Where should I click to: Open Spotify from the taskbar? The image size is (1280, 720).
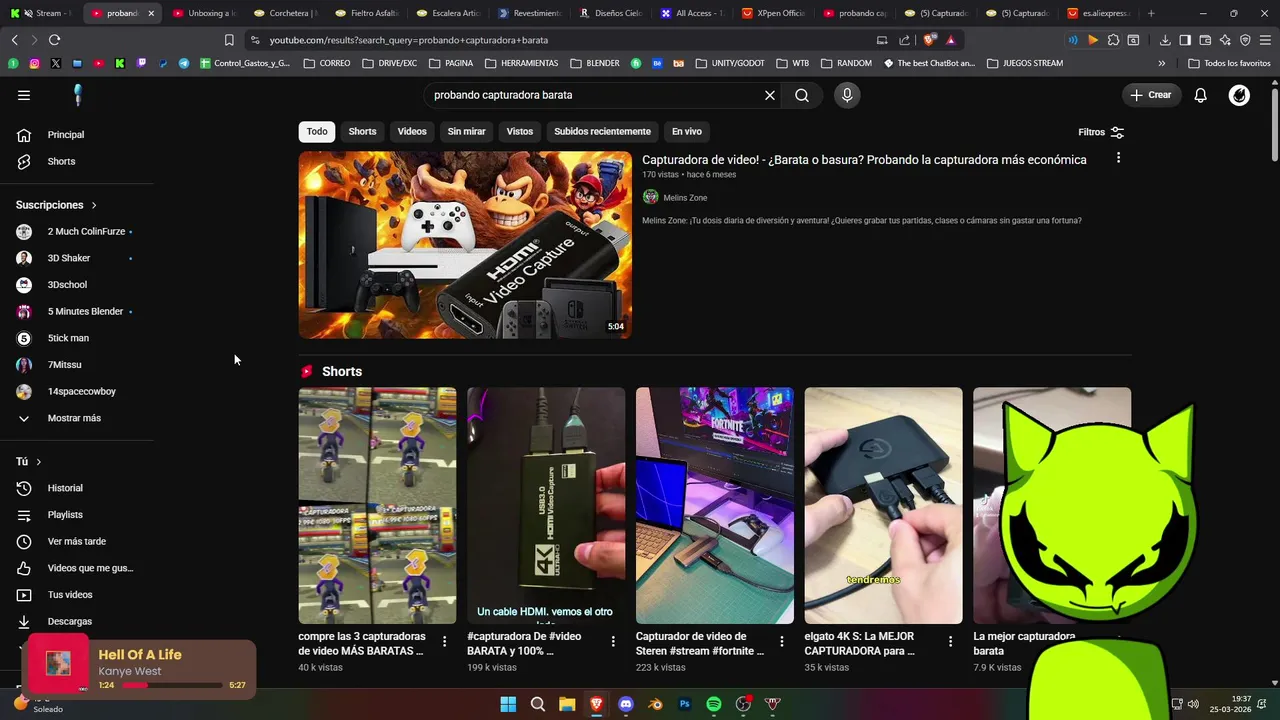714,704
